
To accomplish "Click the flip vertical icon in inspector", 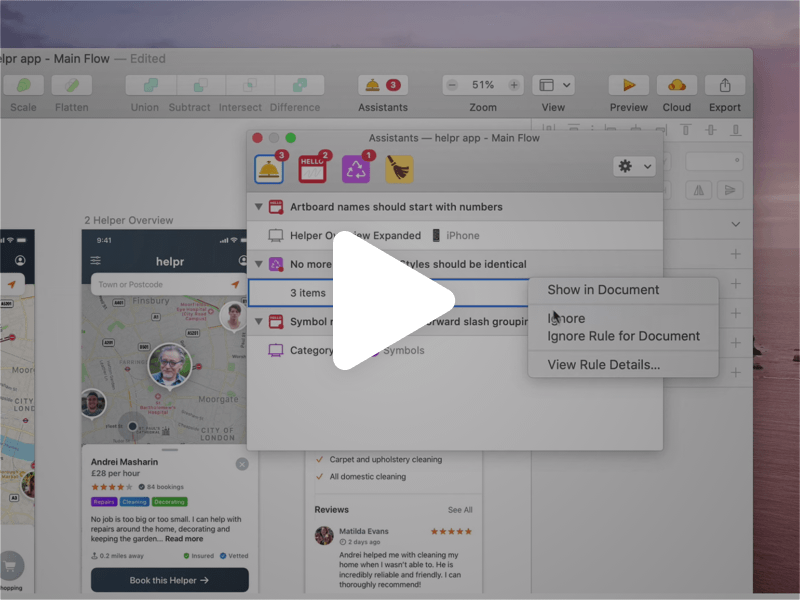I will coord(730,190).
